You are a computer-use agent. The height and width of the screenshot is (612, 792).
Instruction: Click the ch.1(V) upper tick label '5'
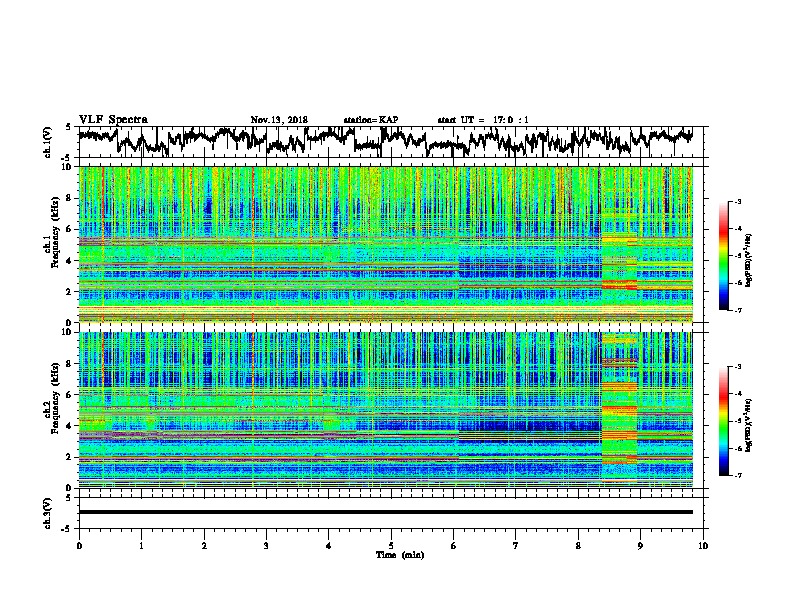tap(68, 128)
